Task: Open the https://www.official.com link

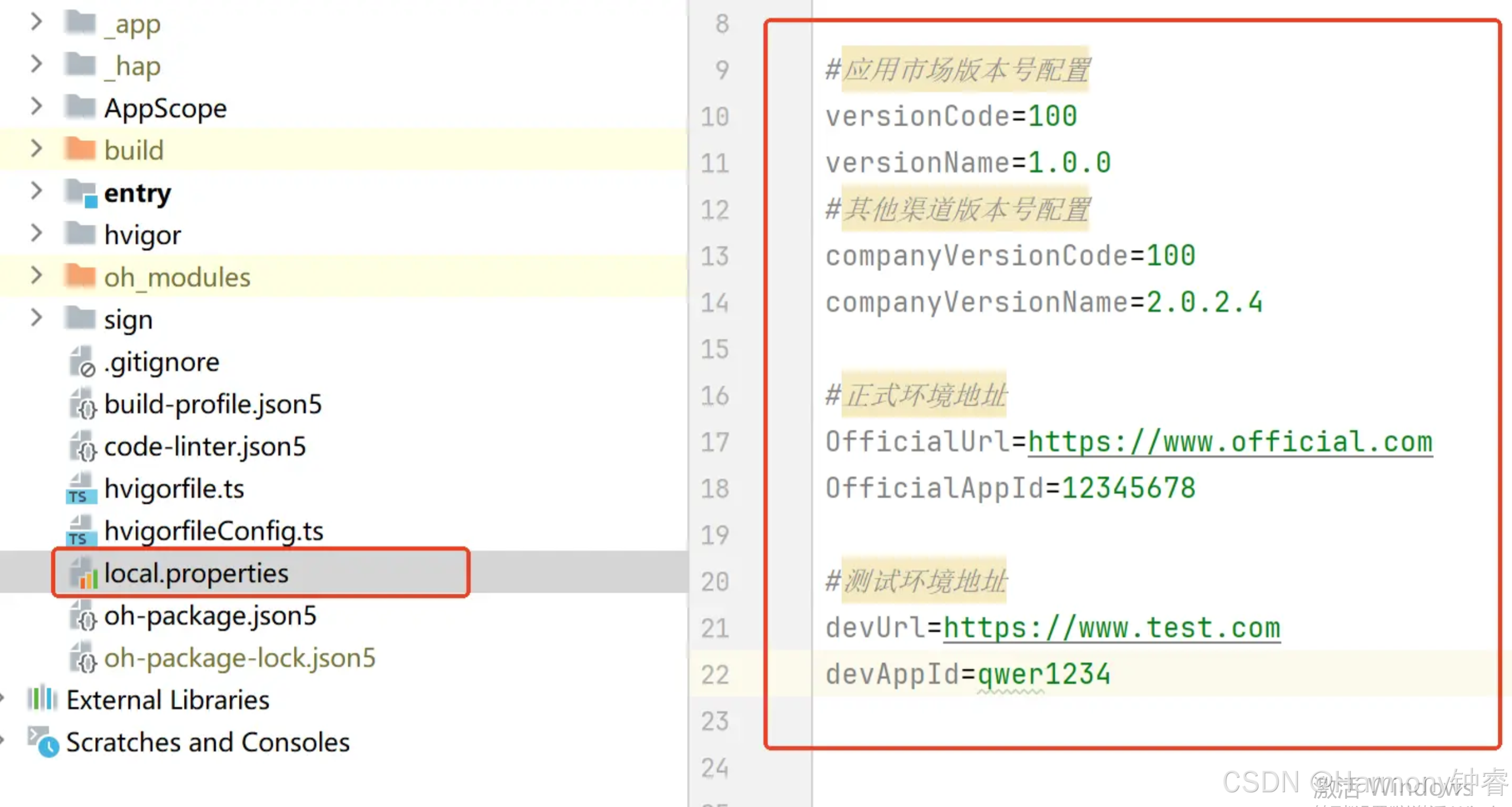Action: pos(1229,442)
